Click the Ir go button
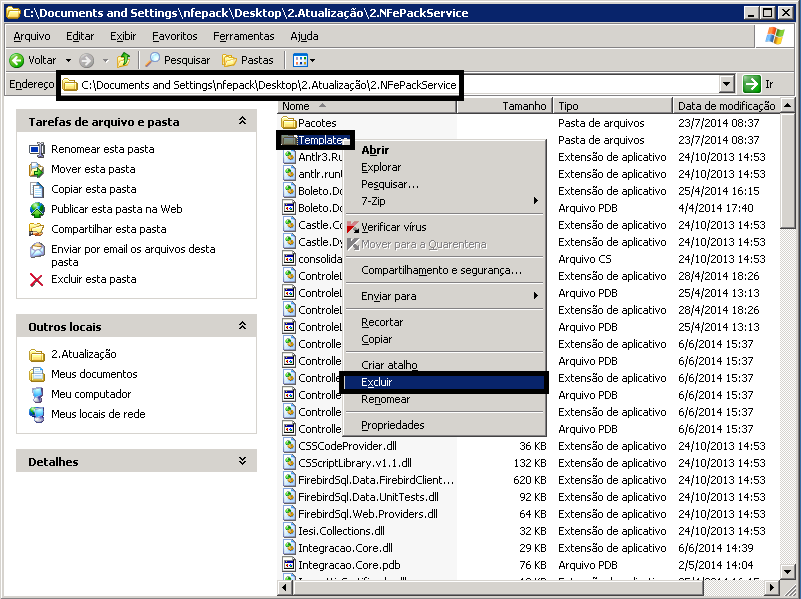The image size is (801, 599). pyautogui.click(x=759, y=85)
